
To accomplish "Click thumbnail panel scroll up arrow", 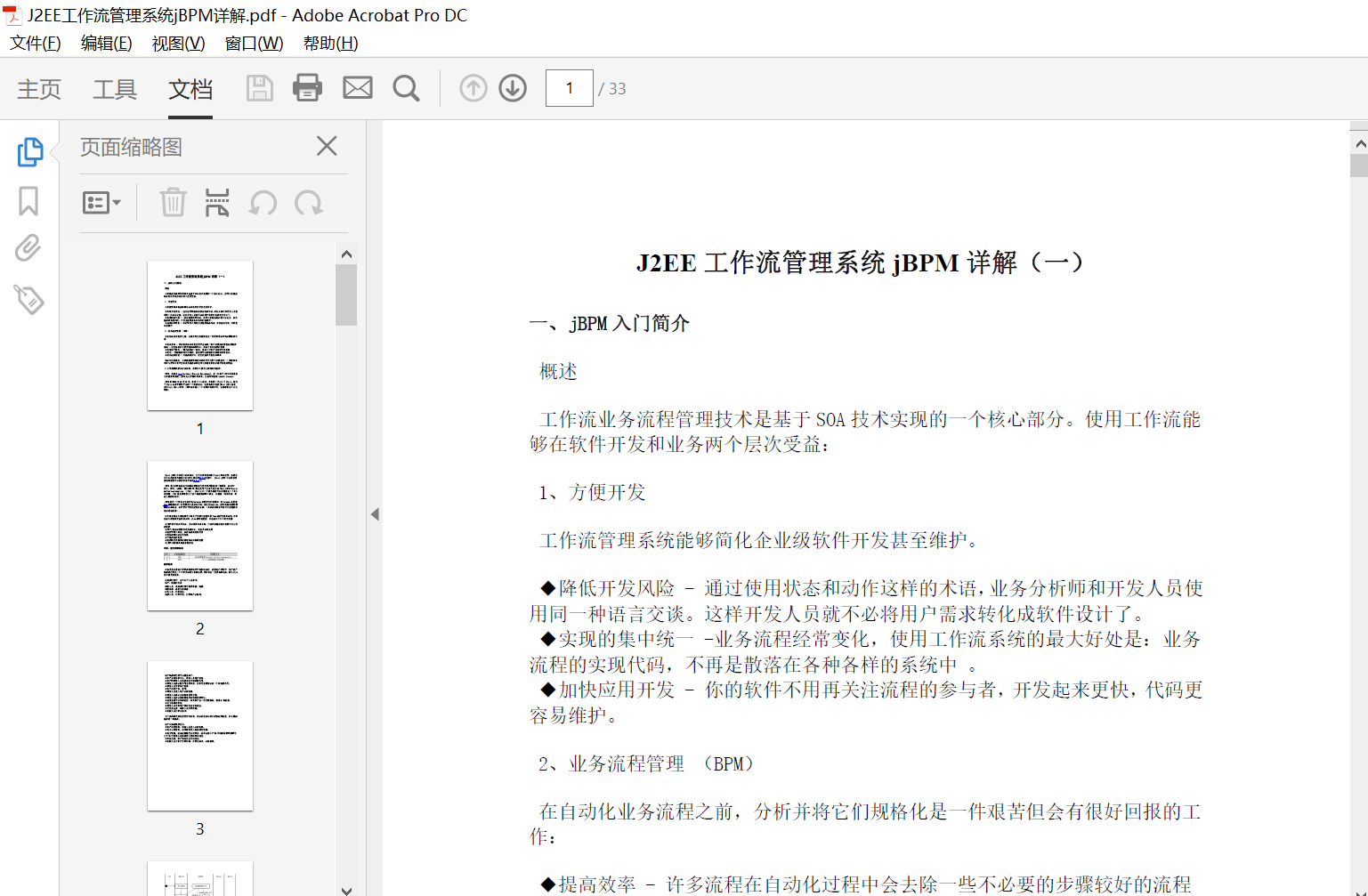I will [x=346, y=254].
